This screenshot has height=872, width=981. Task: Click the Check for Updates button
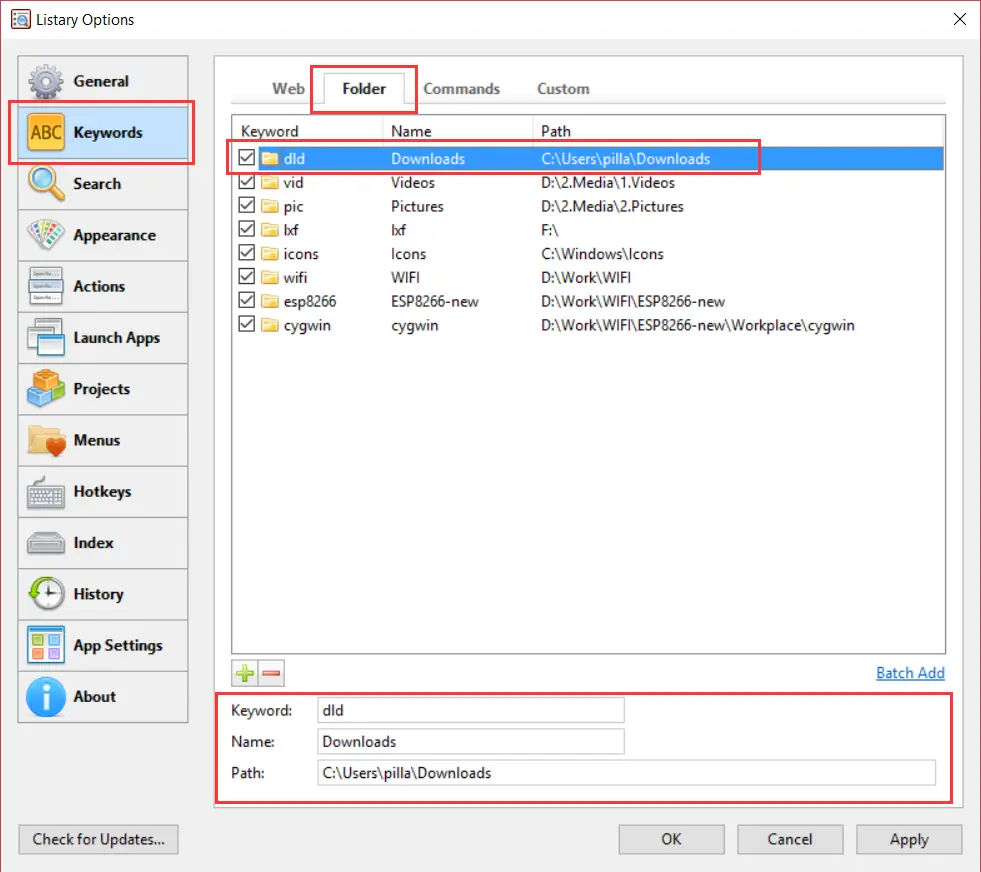click(98, 839)
